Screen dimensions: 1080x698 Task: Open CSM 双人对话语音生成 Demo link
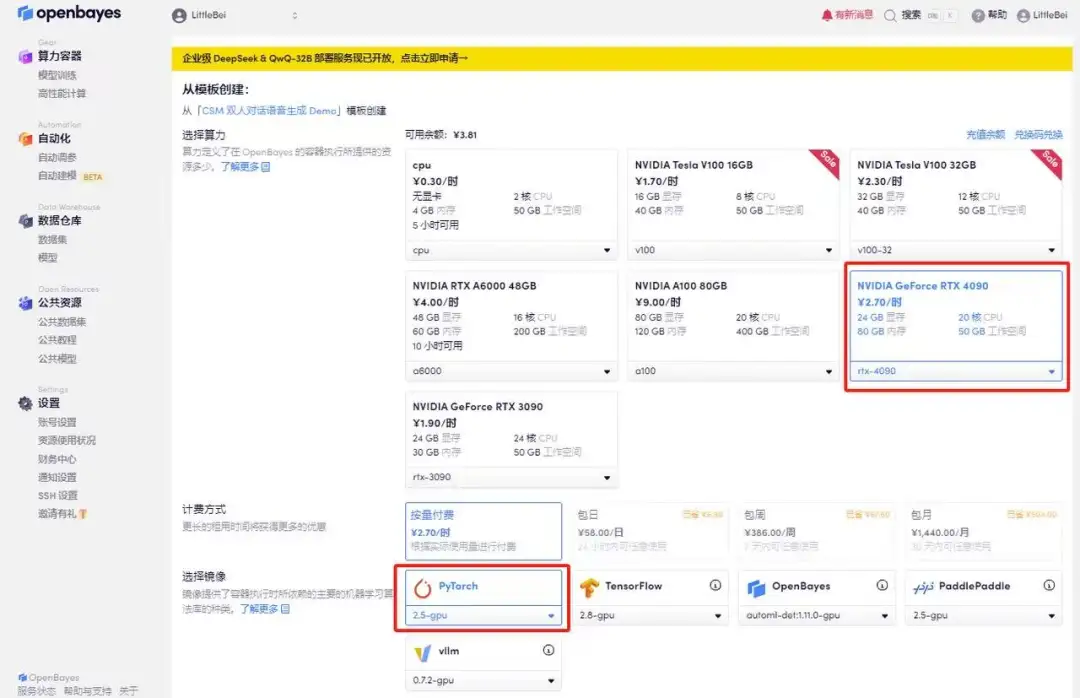[269, 111]
